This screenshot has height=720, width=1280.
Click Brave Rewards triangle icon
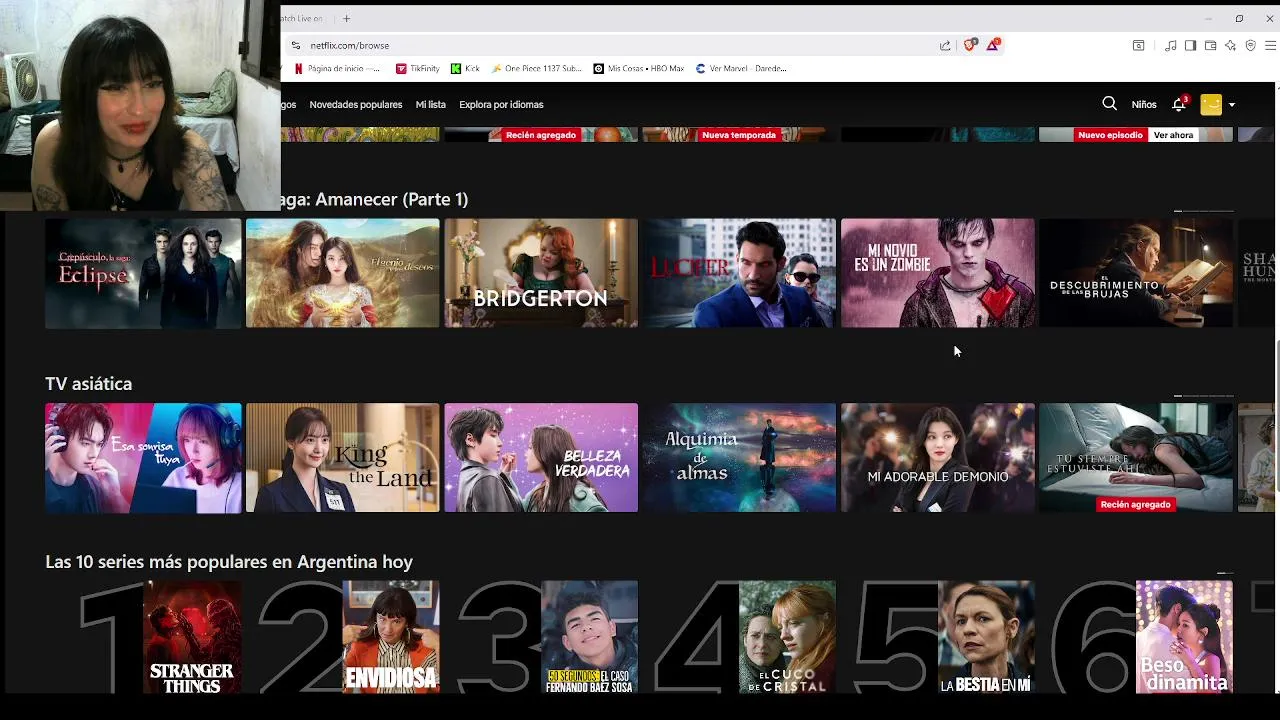993,45
